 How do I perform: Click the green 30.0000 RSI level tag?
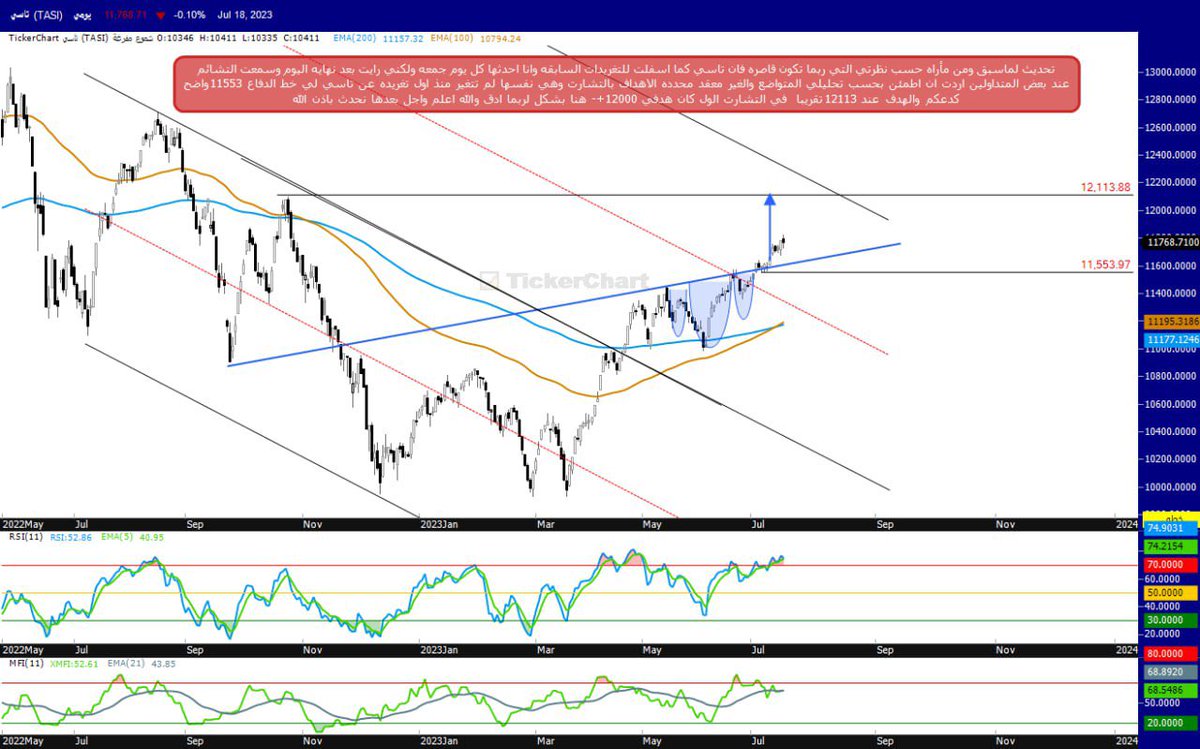point(1169,619)
